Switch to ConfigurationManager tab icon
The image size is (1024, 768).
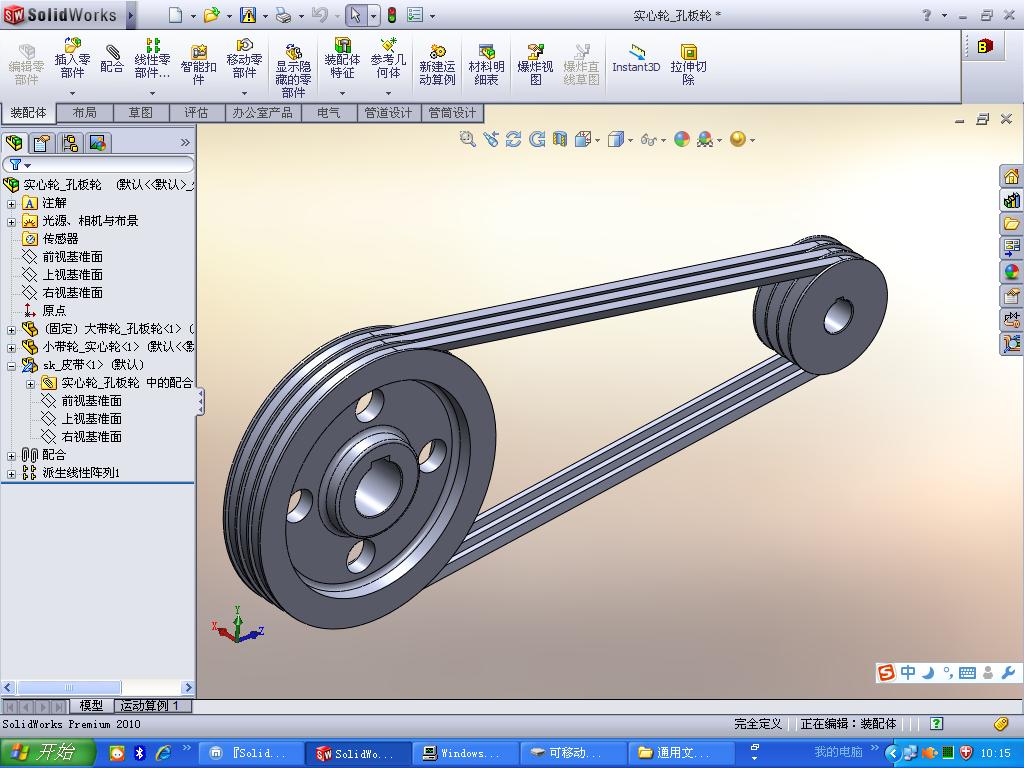(70, 142)
